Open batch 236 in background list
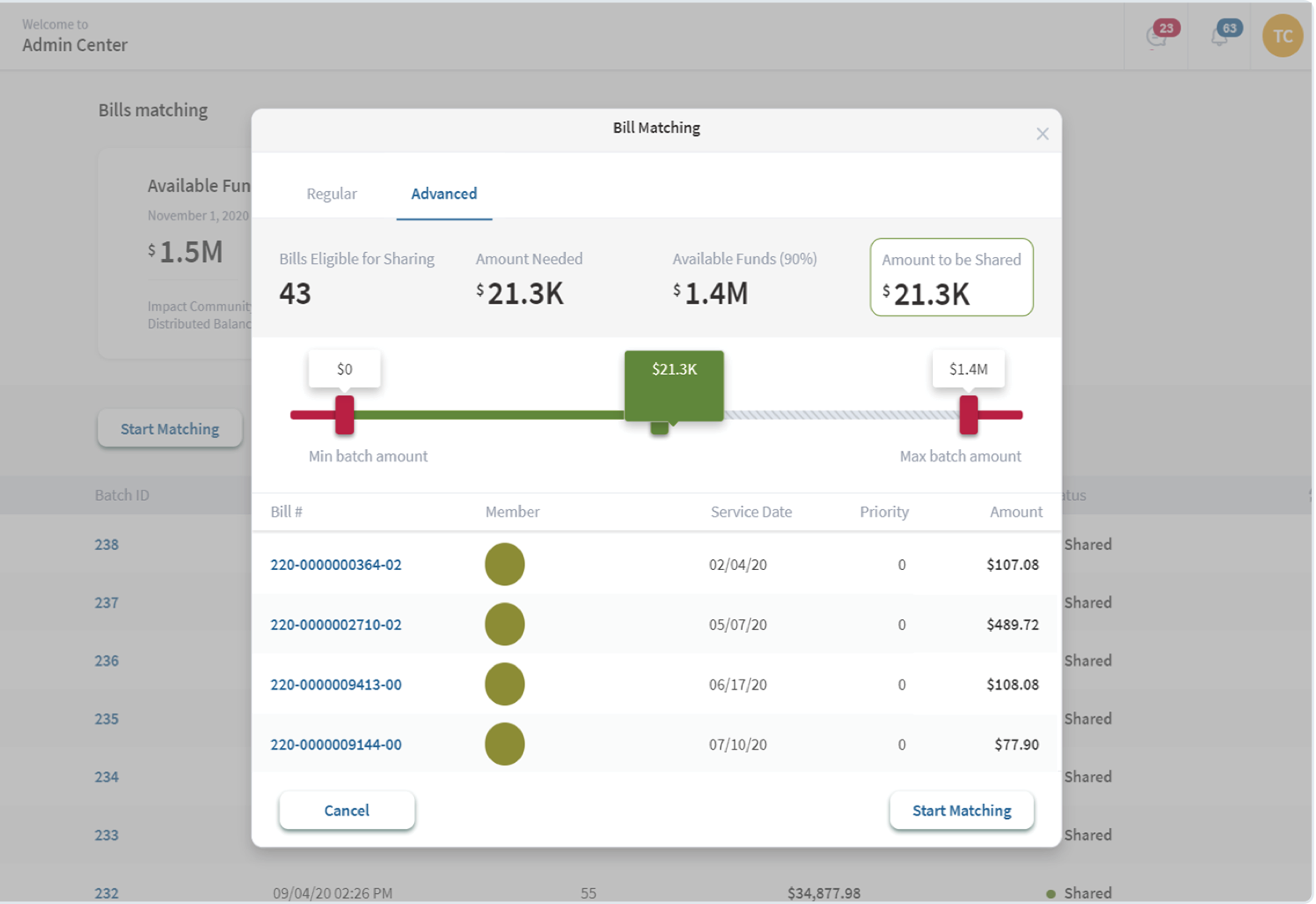The width and height of the screenshot is (1316, 904). tap(106, 661)
